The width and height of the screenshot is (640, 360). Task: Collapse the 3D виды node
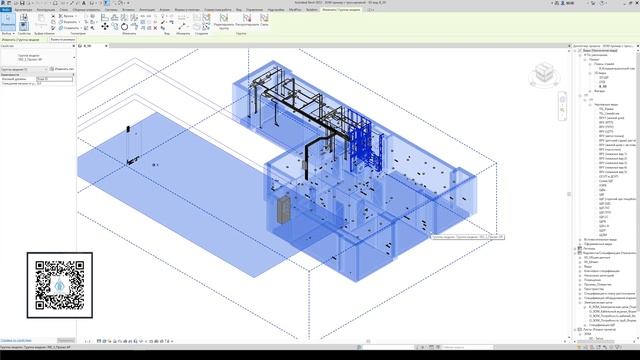coord(590,73)
